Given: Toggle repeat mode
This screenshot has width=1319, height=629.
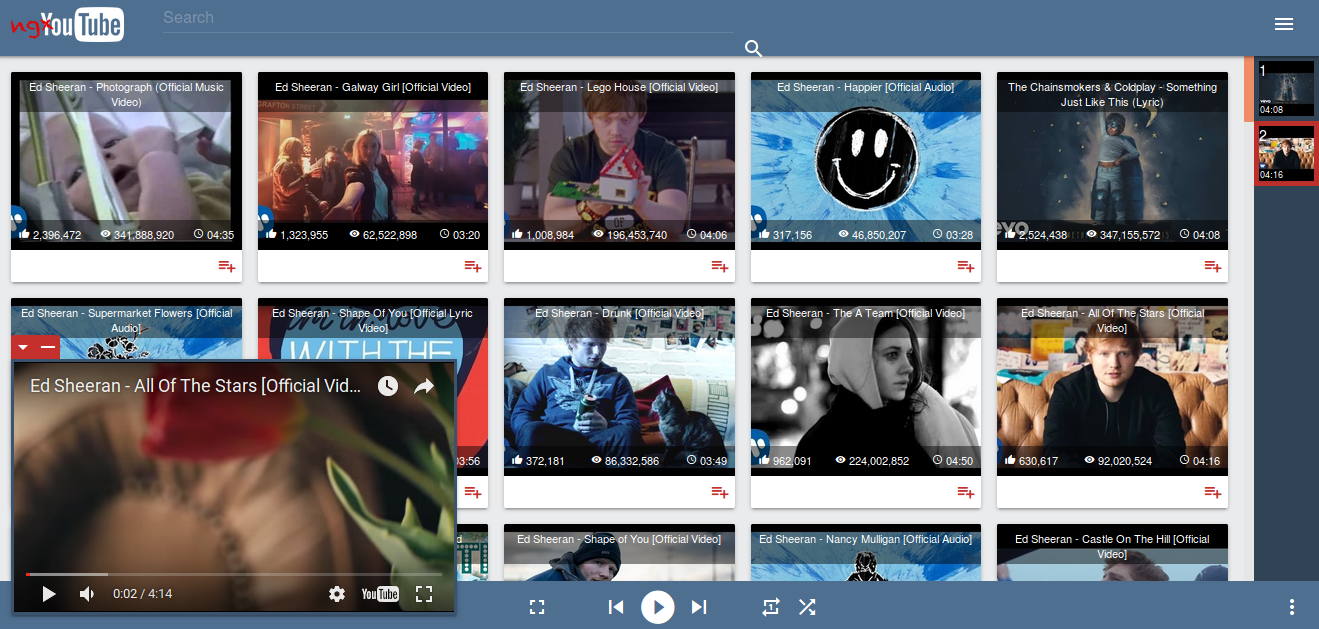Looking at the screenshot, I should [x=770, y=607].
